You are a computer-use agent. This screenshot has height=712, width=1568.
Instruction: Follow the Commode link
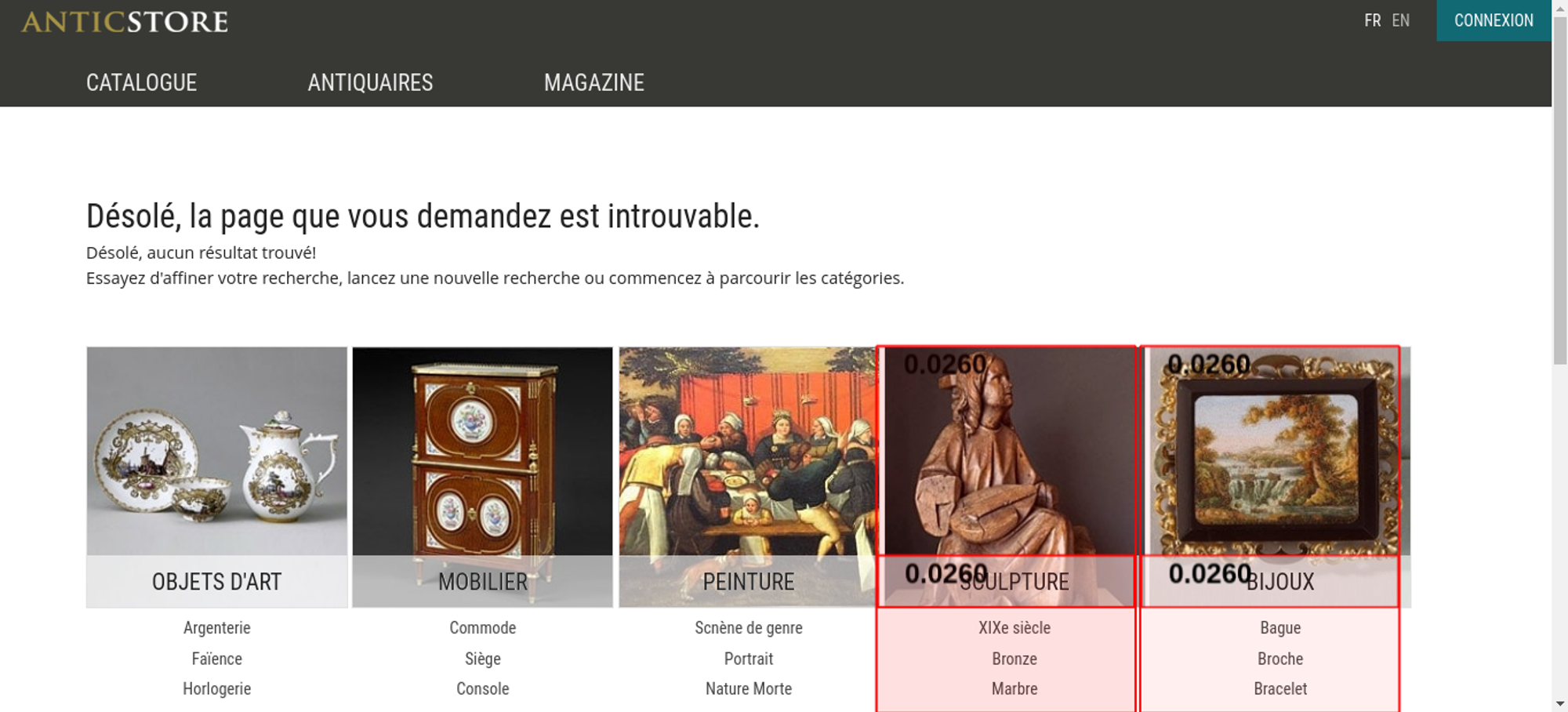click(x=483, y=627)
